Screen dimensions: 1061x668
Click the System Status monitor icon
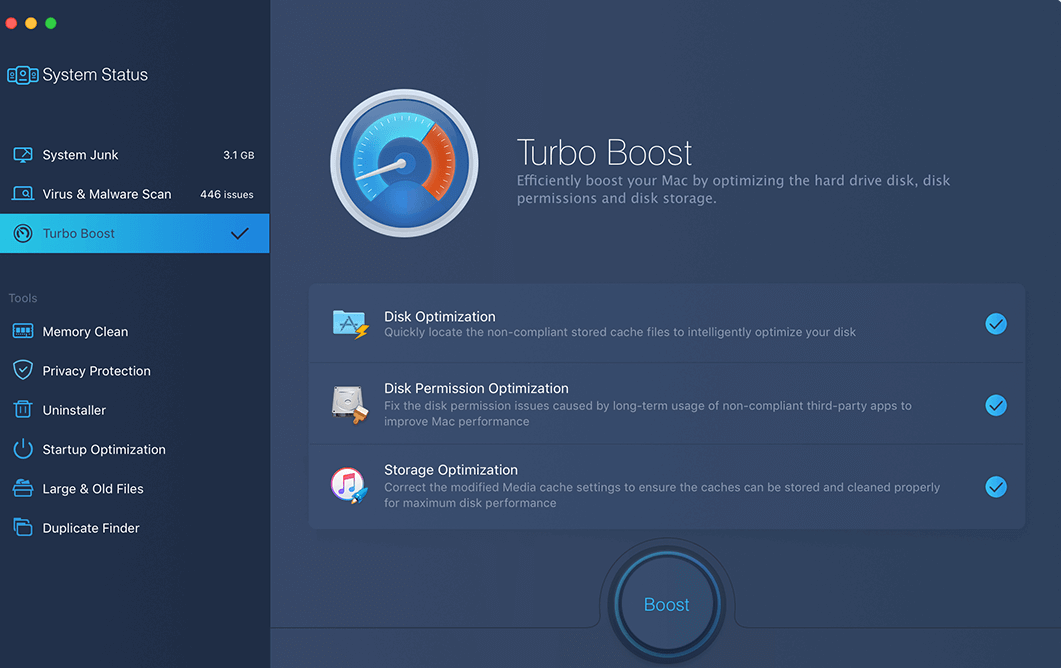click(x=22, y=75)
